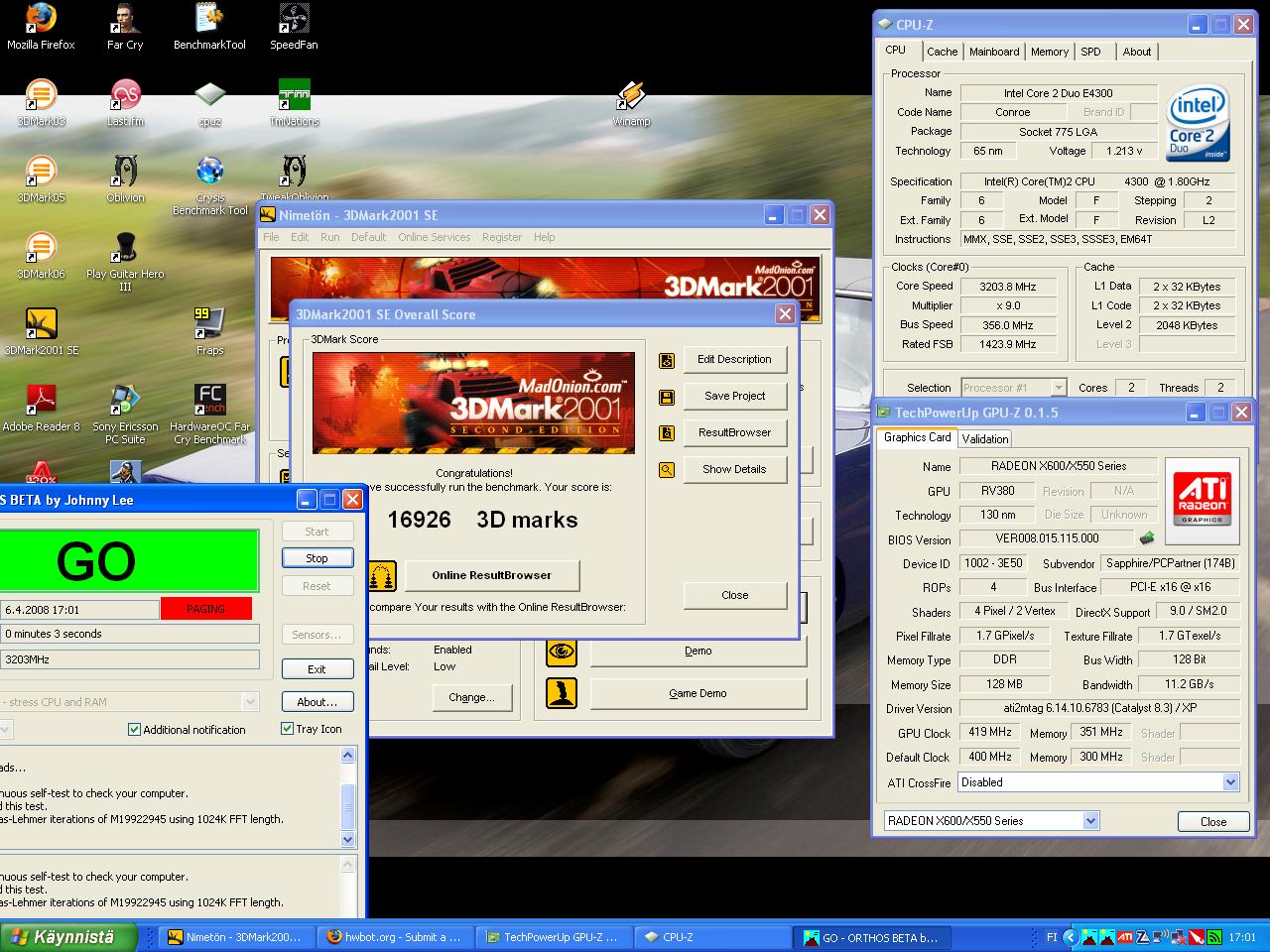Click the Game Demo button
The image size is (1270, 952).
click(x=698, y=693)
